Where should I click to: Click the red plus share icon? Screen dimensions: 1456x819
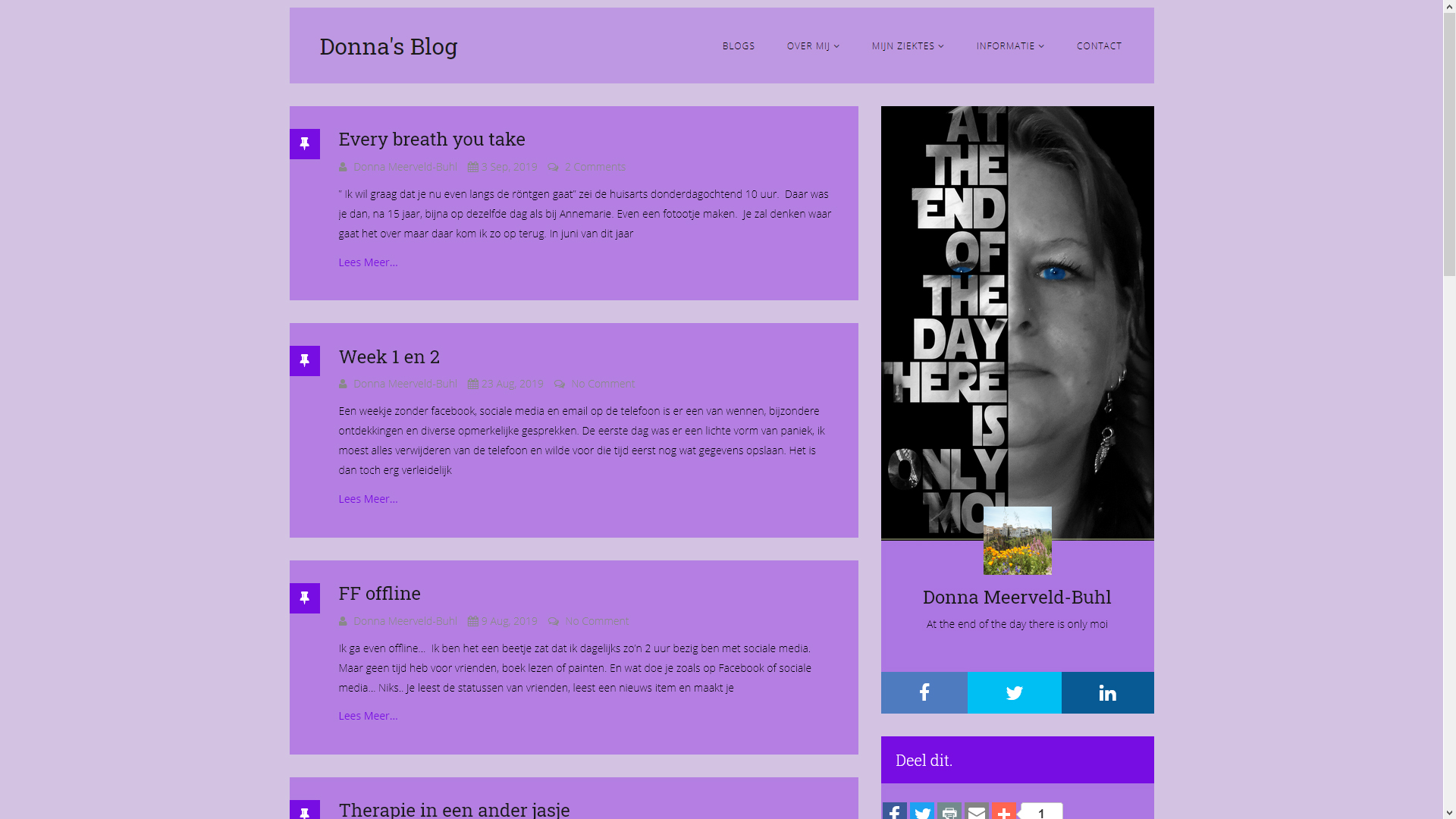coord(1003,811)
